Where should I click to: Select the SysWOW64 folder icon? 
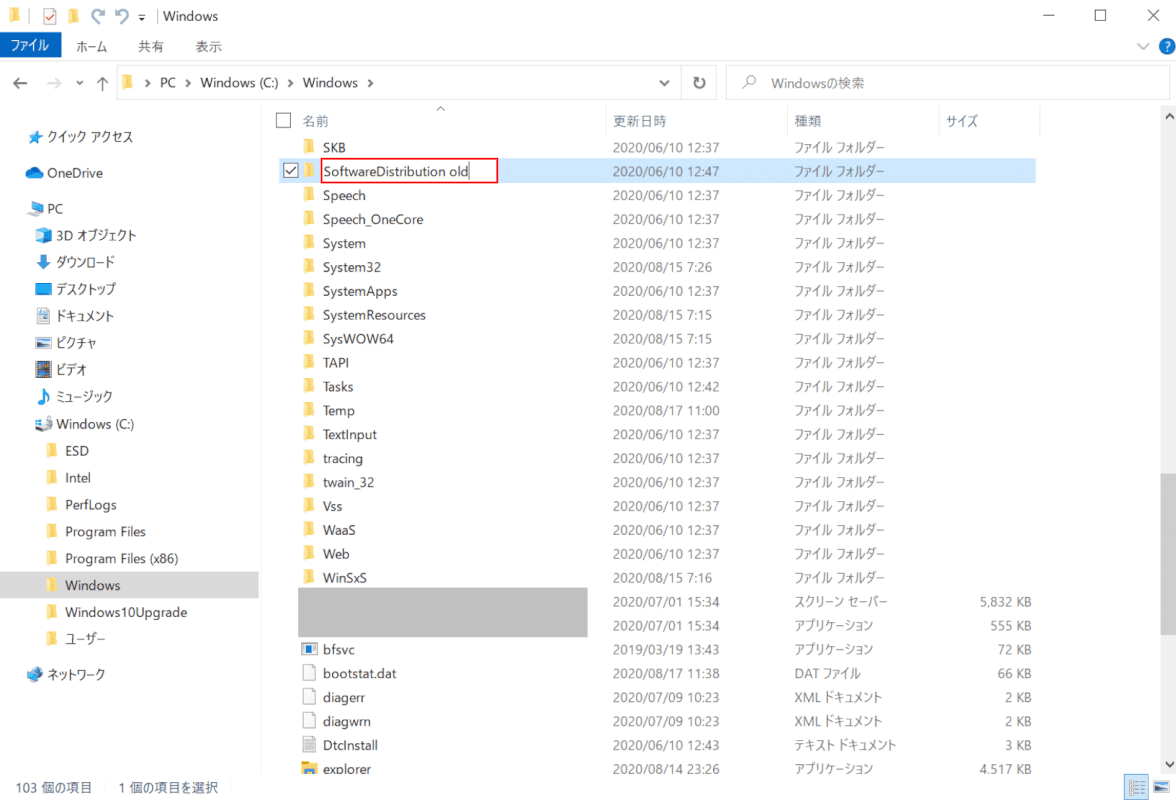(309, 339)
